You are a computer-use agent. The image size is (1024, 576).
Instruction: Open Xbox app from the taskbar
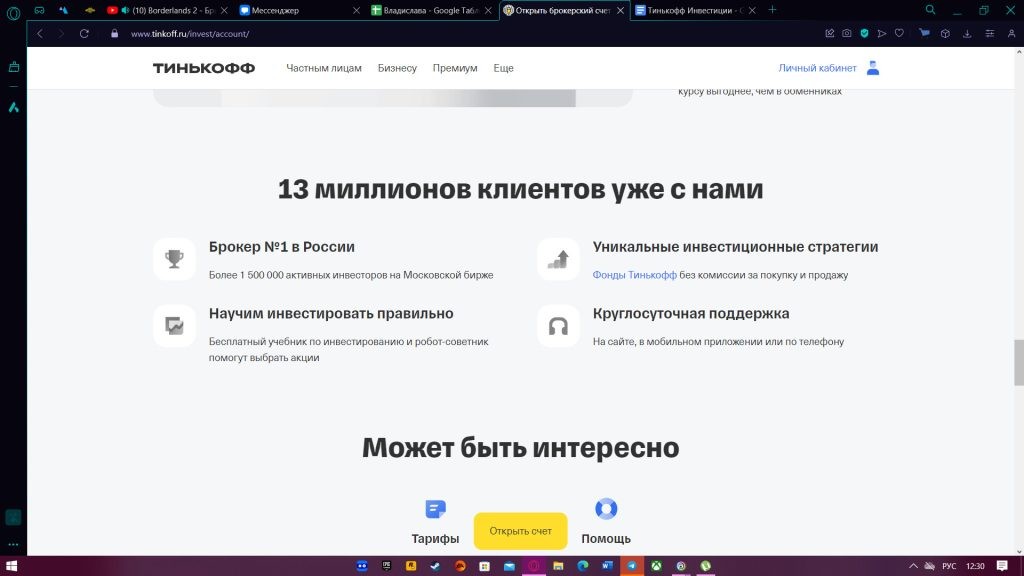tap(656, 566)
